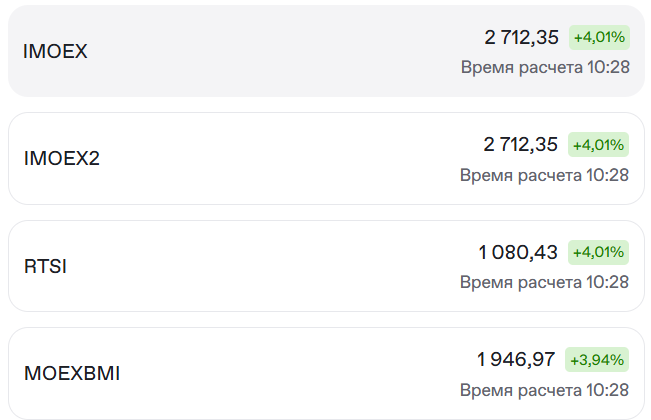Click the RTSI calculation time text
The height and width of the screenshot is (420, 651).
tap(545, 282)
